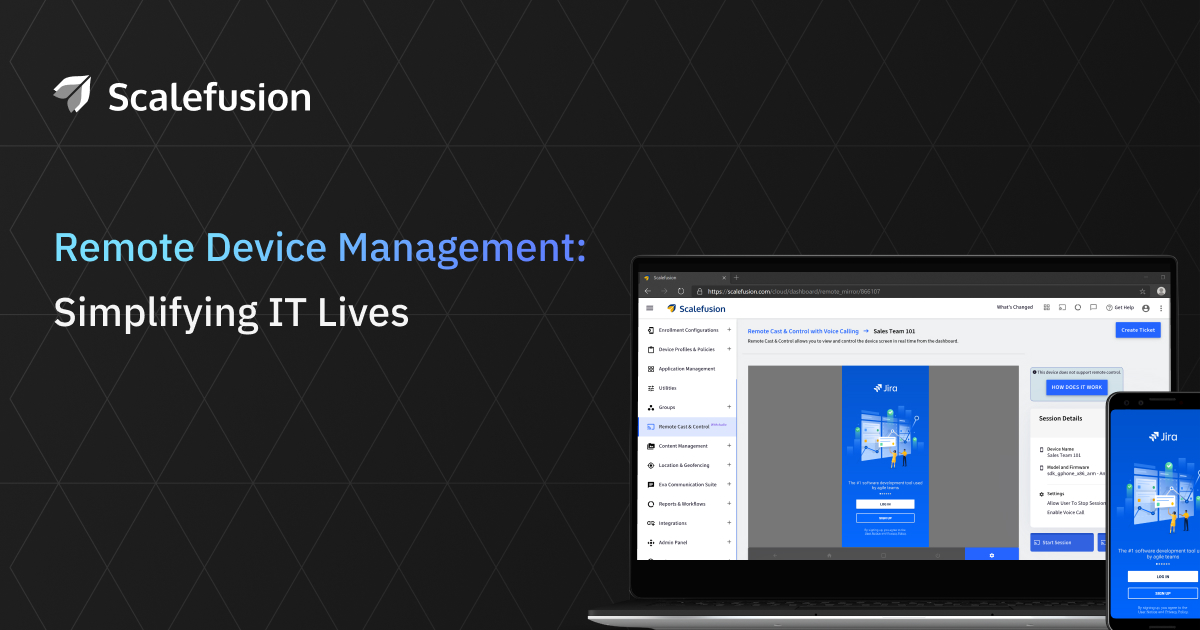This screenshot has width=1200, height=630.
Task: Click the Start Session button
Action: 1062,542
